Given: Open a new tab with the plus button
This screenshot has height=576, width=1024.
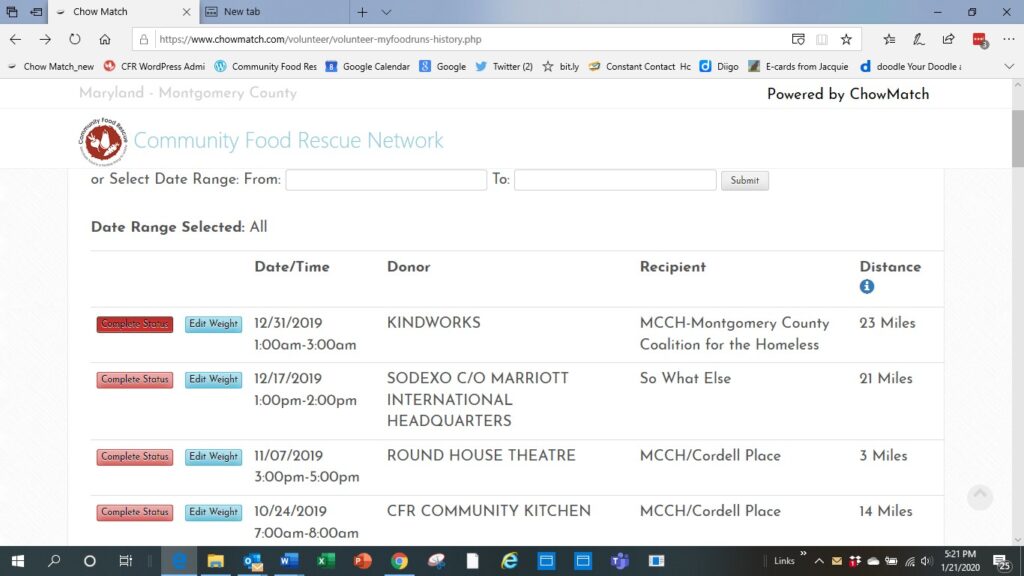Looking at the screenshot, I should coord(362,12).
